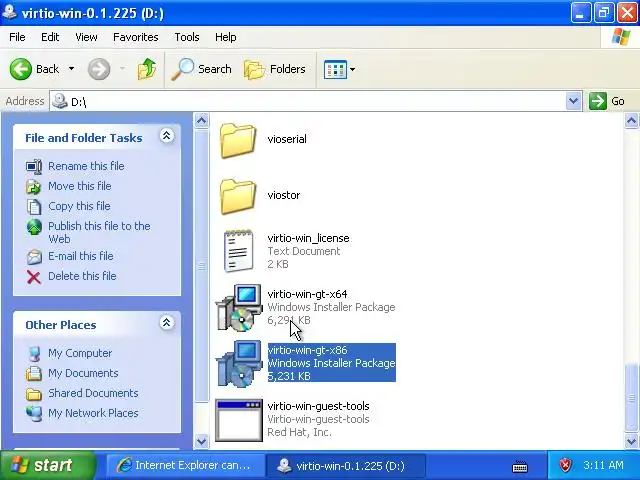Screen dimensions: 640x480
Task: Click the virtio-win_license file name
Action: tap(308, 238)
